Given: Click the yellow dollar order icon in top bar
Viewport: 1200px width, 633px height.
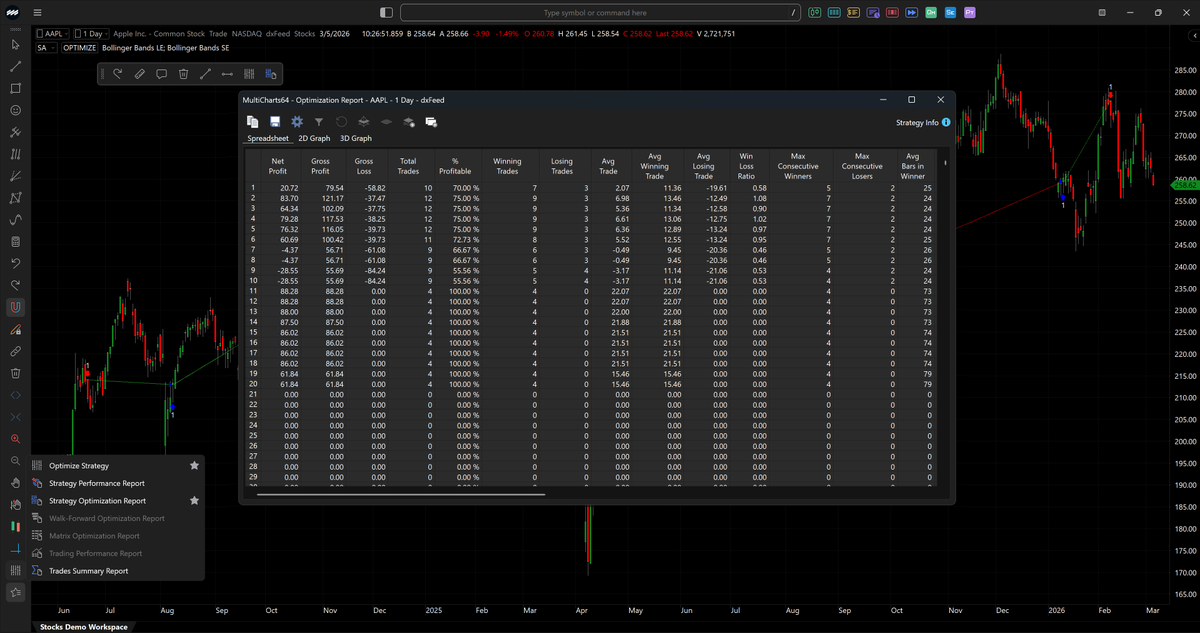Looking at the screenshot, I should point(853,13).
